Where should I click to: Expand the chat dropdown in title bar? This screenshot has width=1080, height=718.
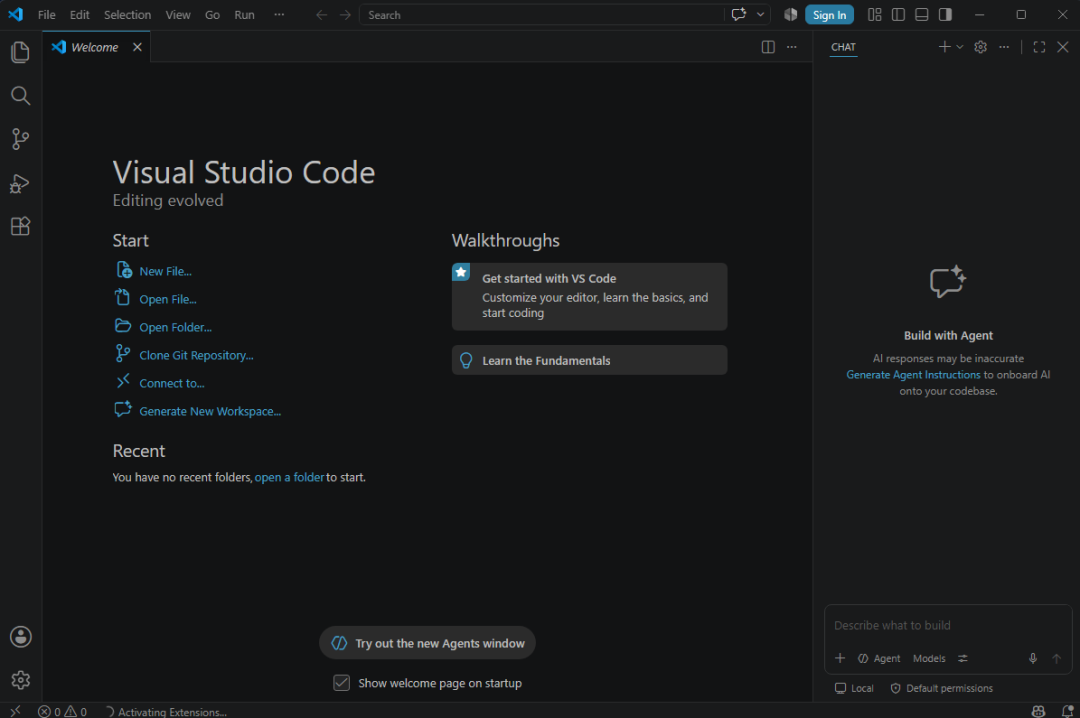coord(760,14)
